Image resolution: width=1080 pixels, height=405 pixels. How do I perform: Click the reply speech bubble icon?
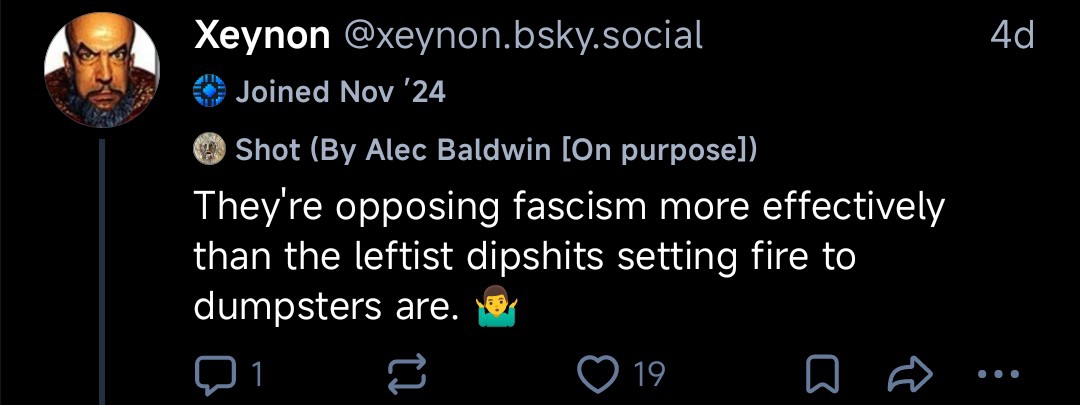point(213,374)
